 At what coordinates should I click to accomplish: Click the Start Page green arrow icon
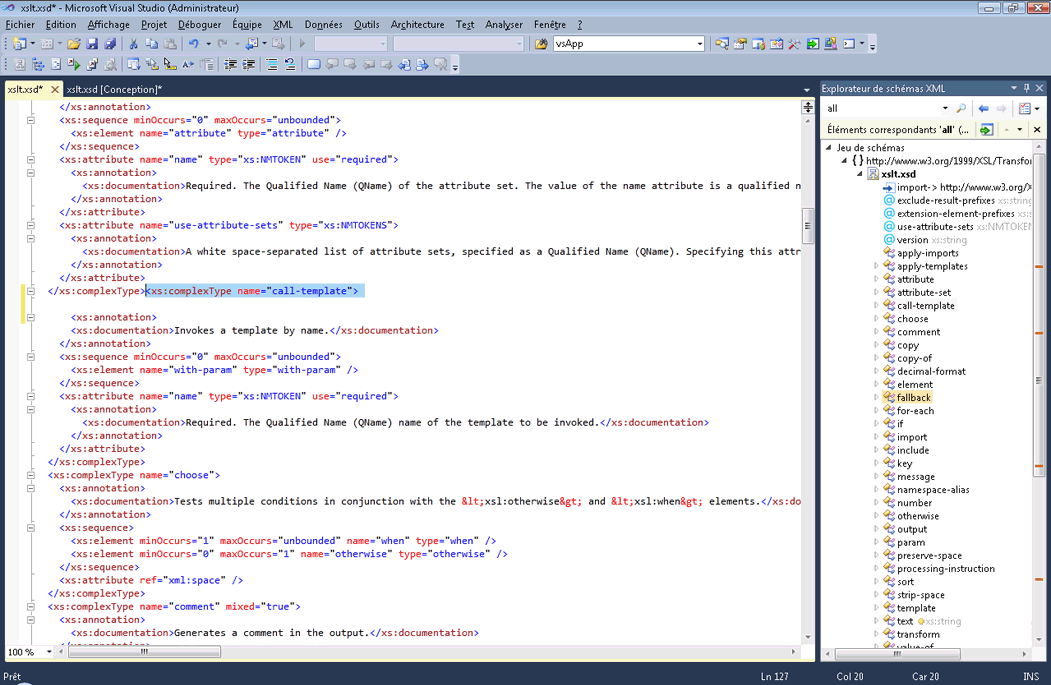(812, 44)
